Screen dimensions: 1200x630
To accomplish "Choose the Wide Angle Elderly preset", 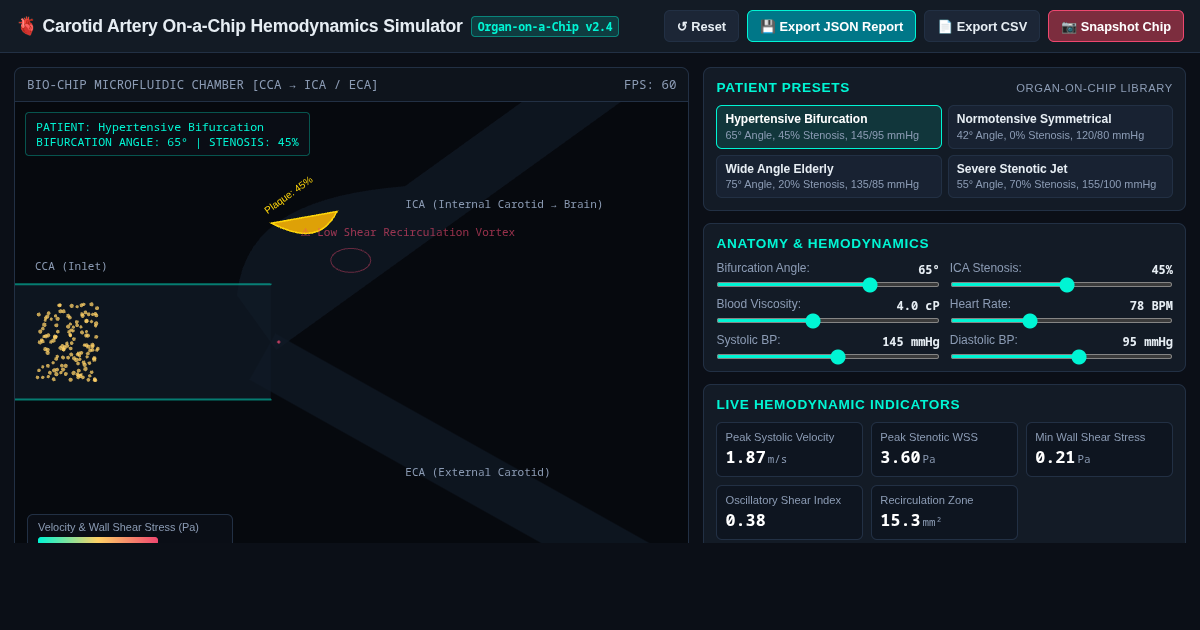I will pyautogui.click(x=829, y=176).
